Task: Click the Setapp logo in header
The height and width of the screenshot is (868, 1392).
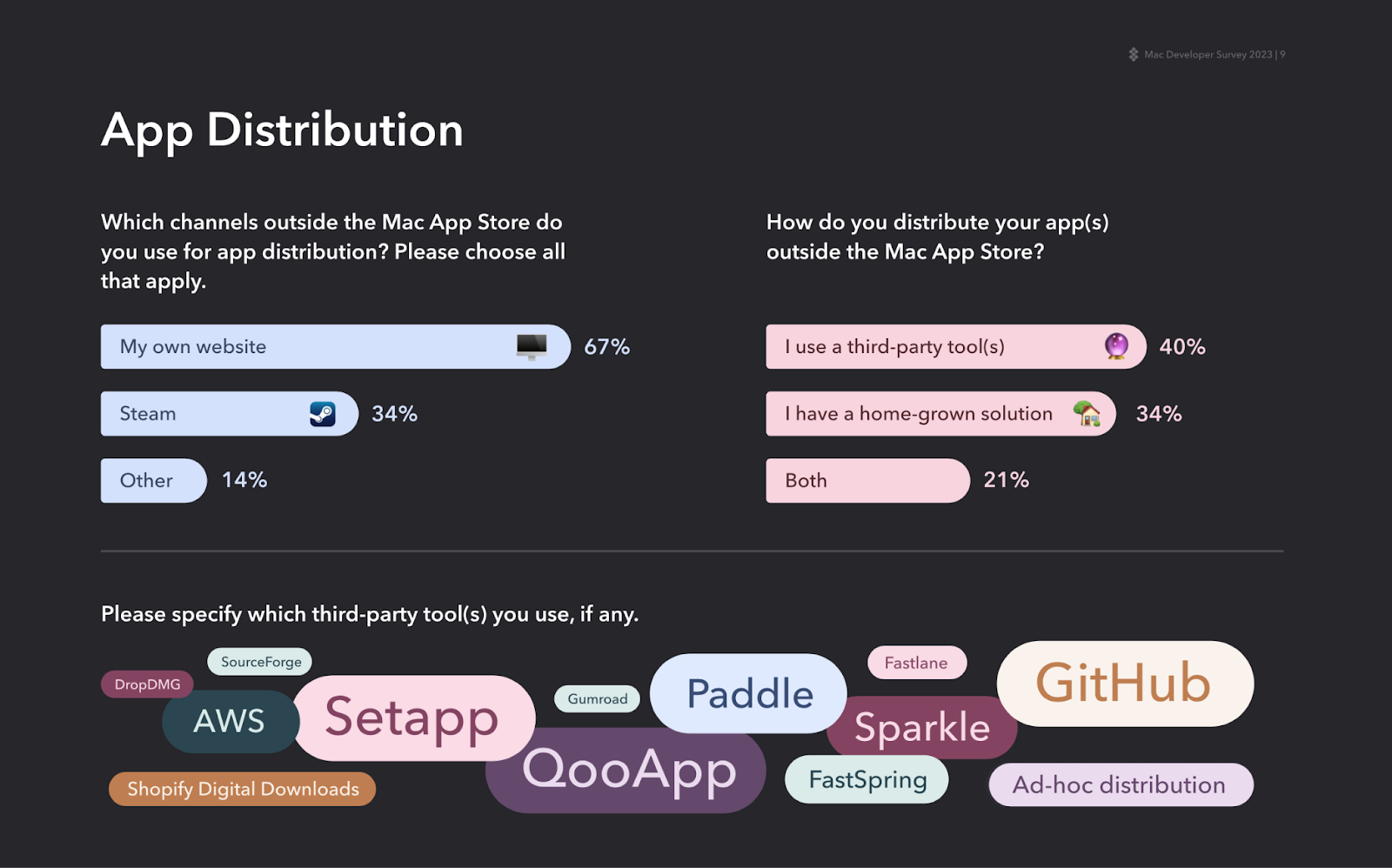Action: [1133, 54]
